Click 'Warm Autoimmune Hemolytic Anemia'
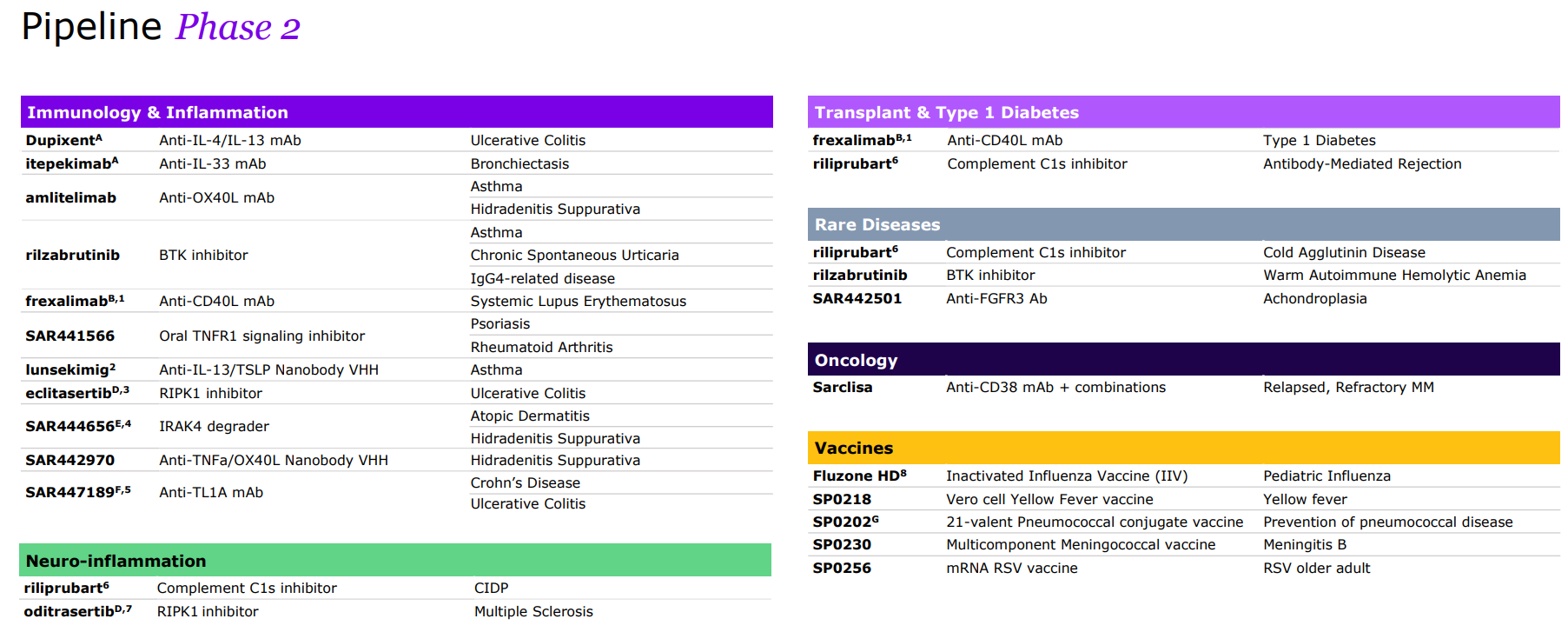Viewport: 1568px width, 632px height. (x=1395, y=275)
